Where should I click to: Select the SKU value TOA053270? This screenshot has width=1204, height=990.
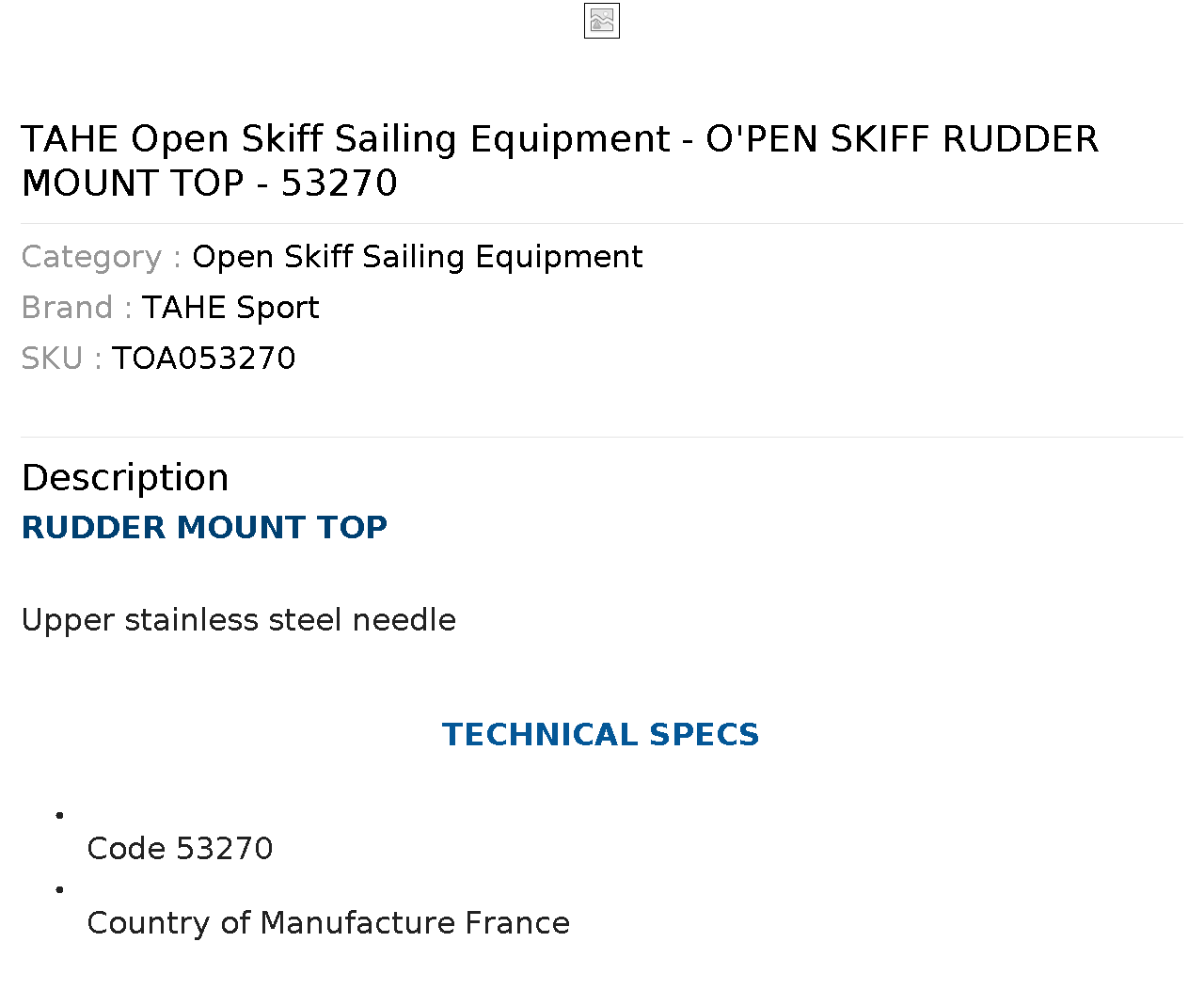[x=204, y=359]
